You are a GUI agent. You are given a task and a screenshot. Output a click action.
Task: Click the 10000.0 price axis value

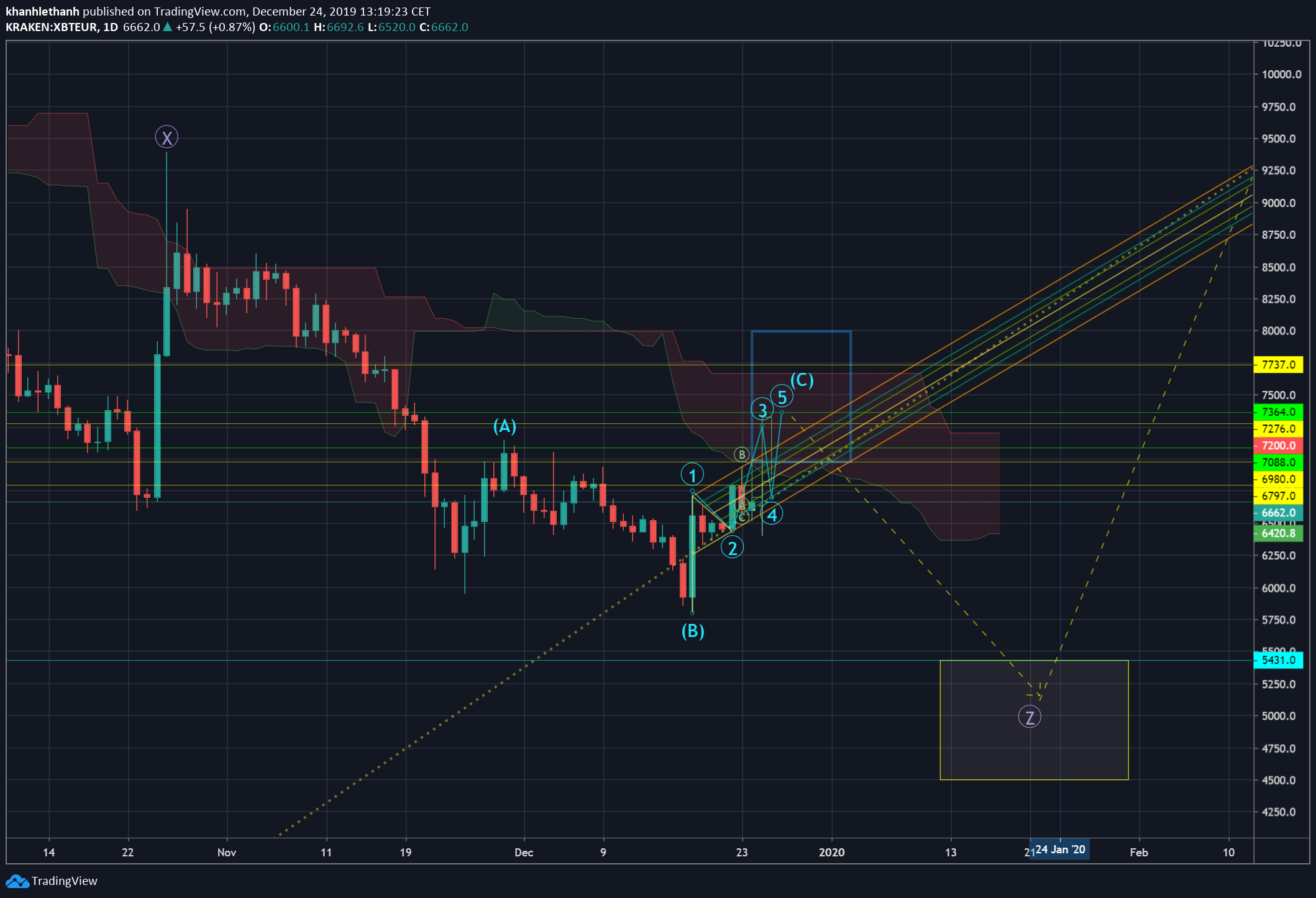tap(1281, 75)
